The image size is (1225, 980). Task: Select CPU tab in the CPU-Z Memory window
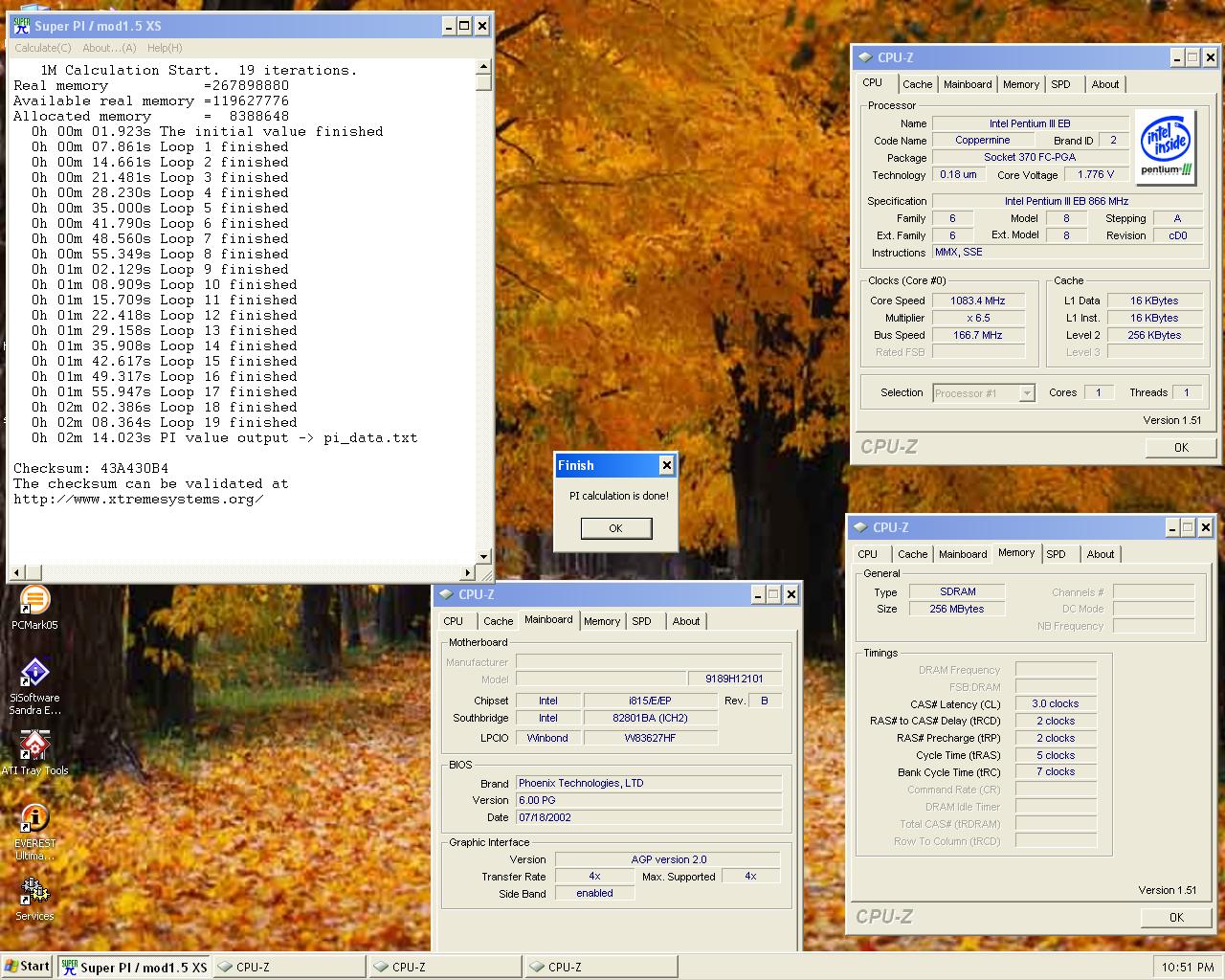(x=868, y=554)
